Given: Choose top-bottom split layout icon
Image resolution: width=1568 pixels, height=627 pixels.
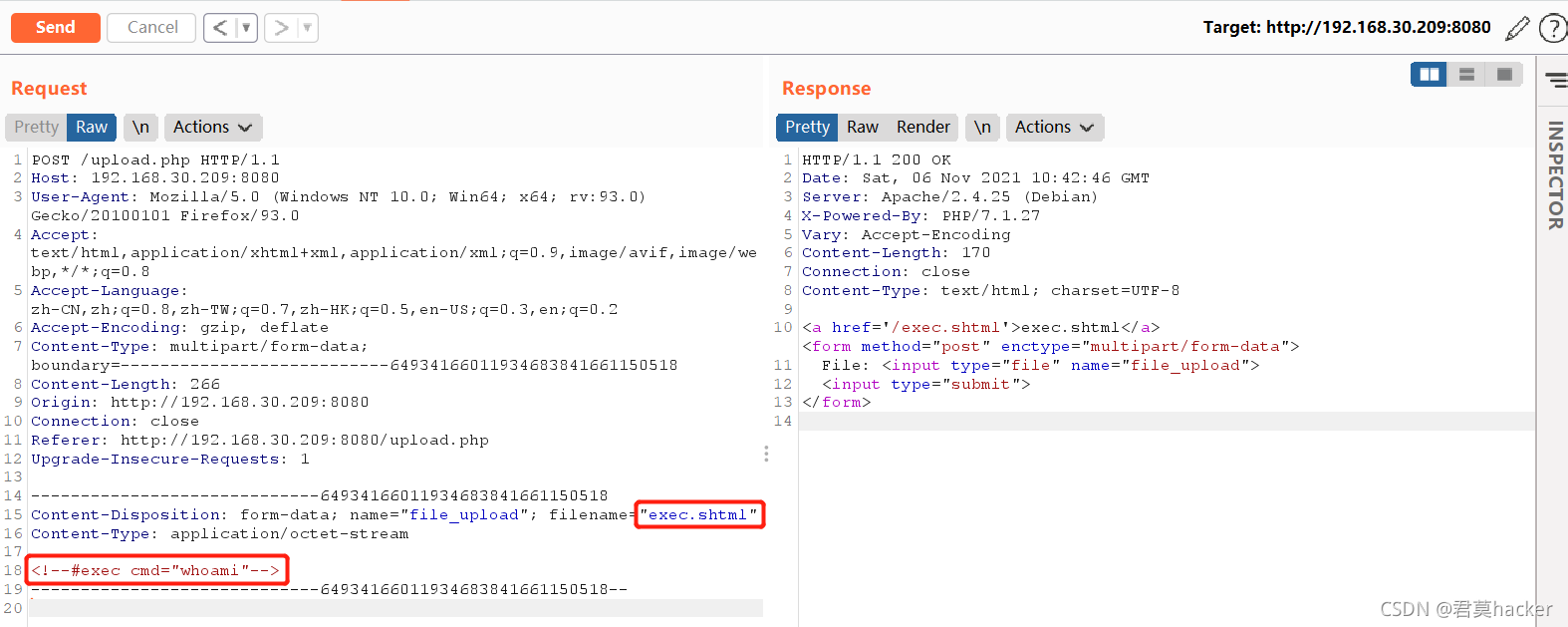Looking at the screenshot, I should pyautogui.click(x=1466, y=75).
